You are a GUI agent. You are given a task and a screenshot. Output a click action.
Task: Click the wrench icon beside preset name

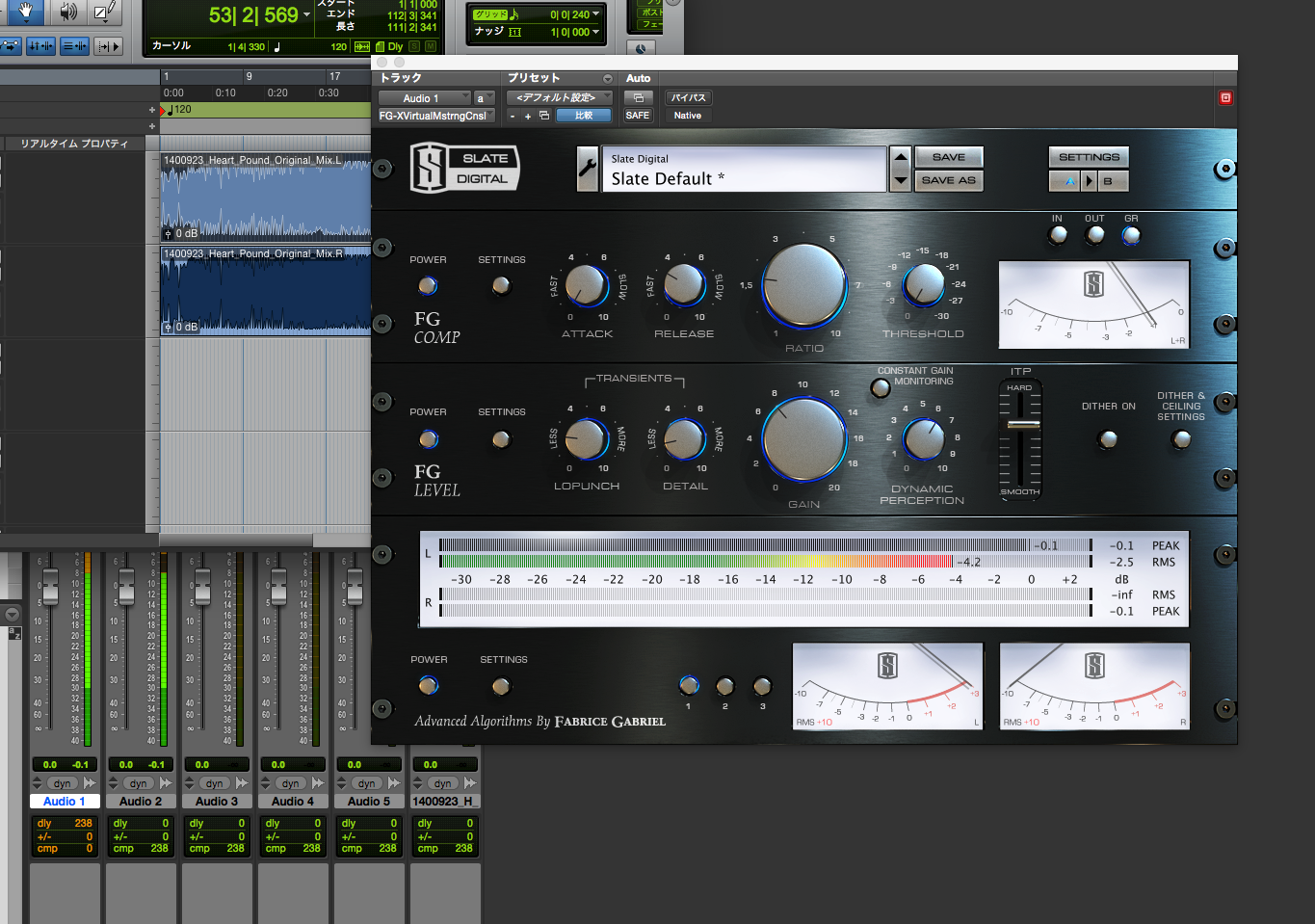(x=587, y=168)
